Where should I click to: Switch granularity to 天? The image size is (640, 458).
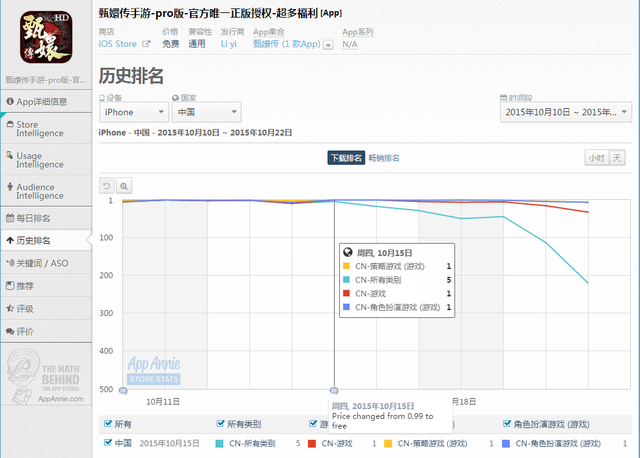tap(617, 158)
